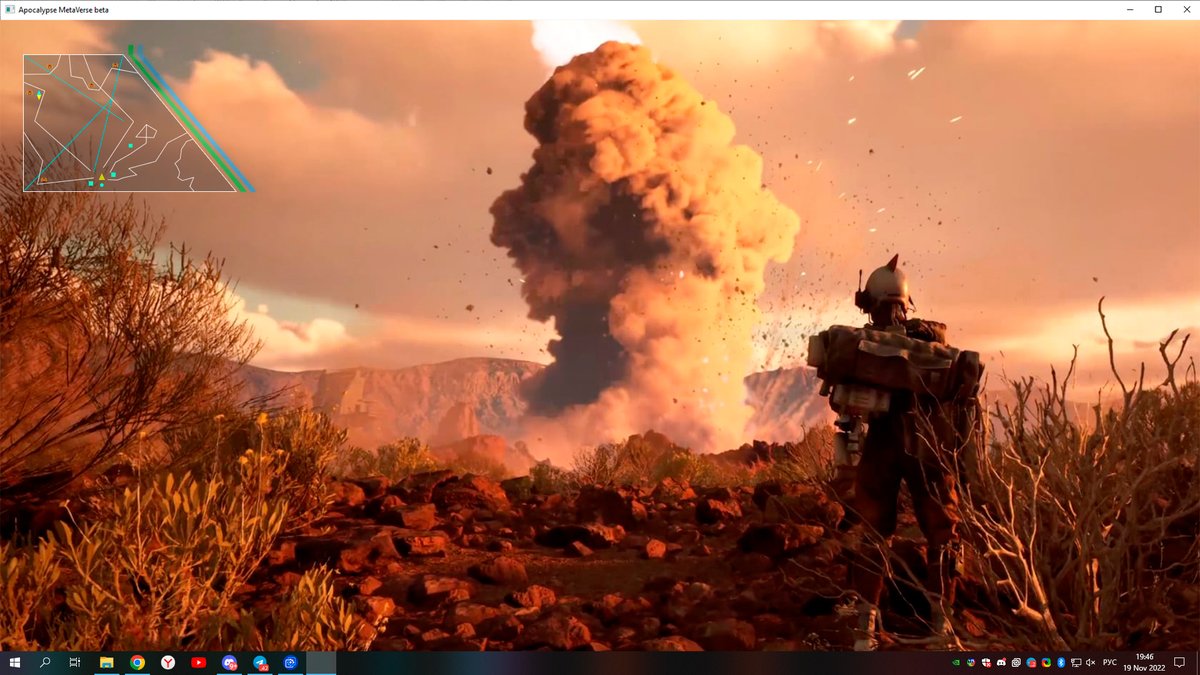Open YouTube app from the taskbar
Screen dimensions: 1200x675
198,662
